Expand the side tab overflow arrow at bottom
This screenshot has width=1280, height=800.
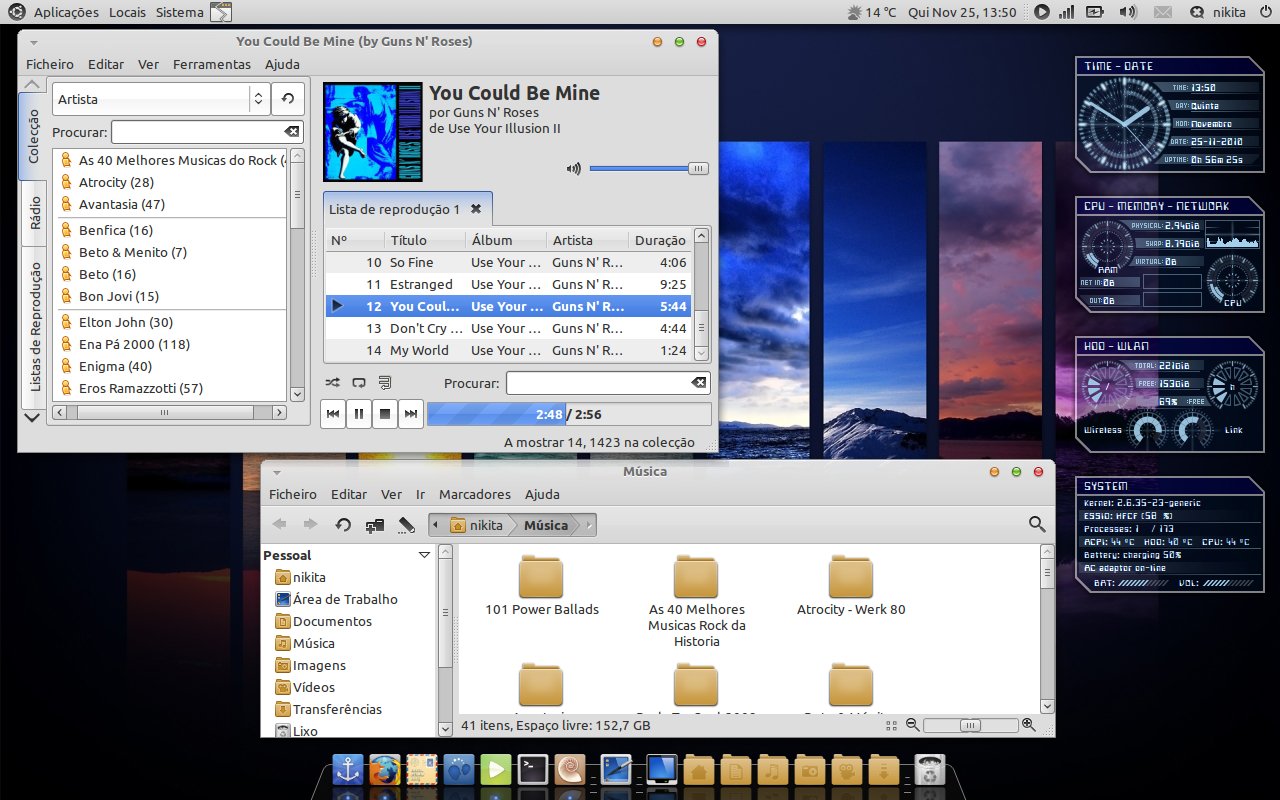(32, 417)
